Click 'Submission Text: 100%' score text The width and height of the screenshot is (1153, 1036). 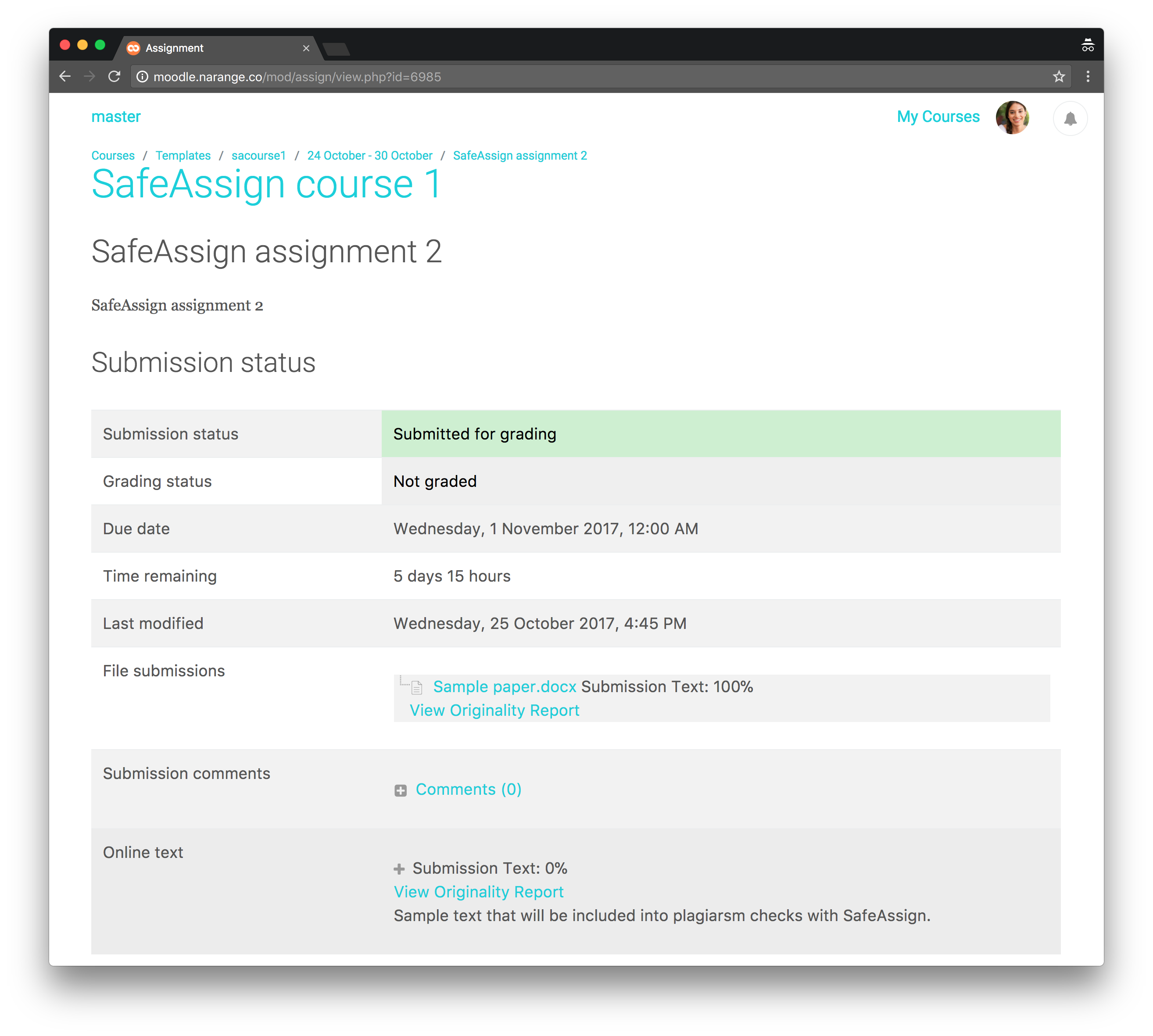point(667,686)
